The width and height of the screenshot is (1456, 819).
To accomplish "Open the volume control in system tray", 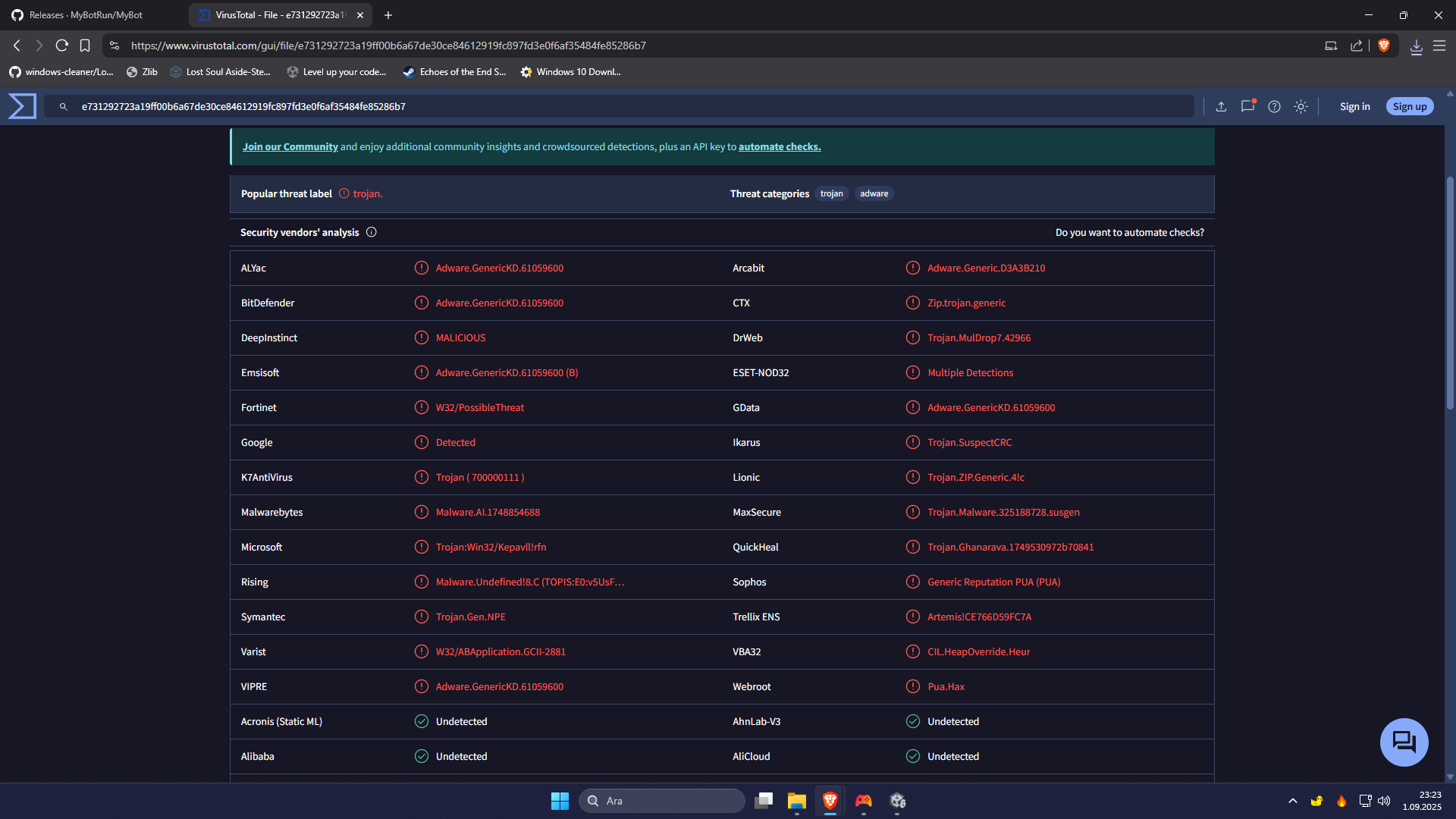I will coord(1384,801).
